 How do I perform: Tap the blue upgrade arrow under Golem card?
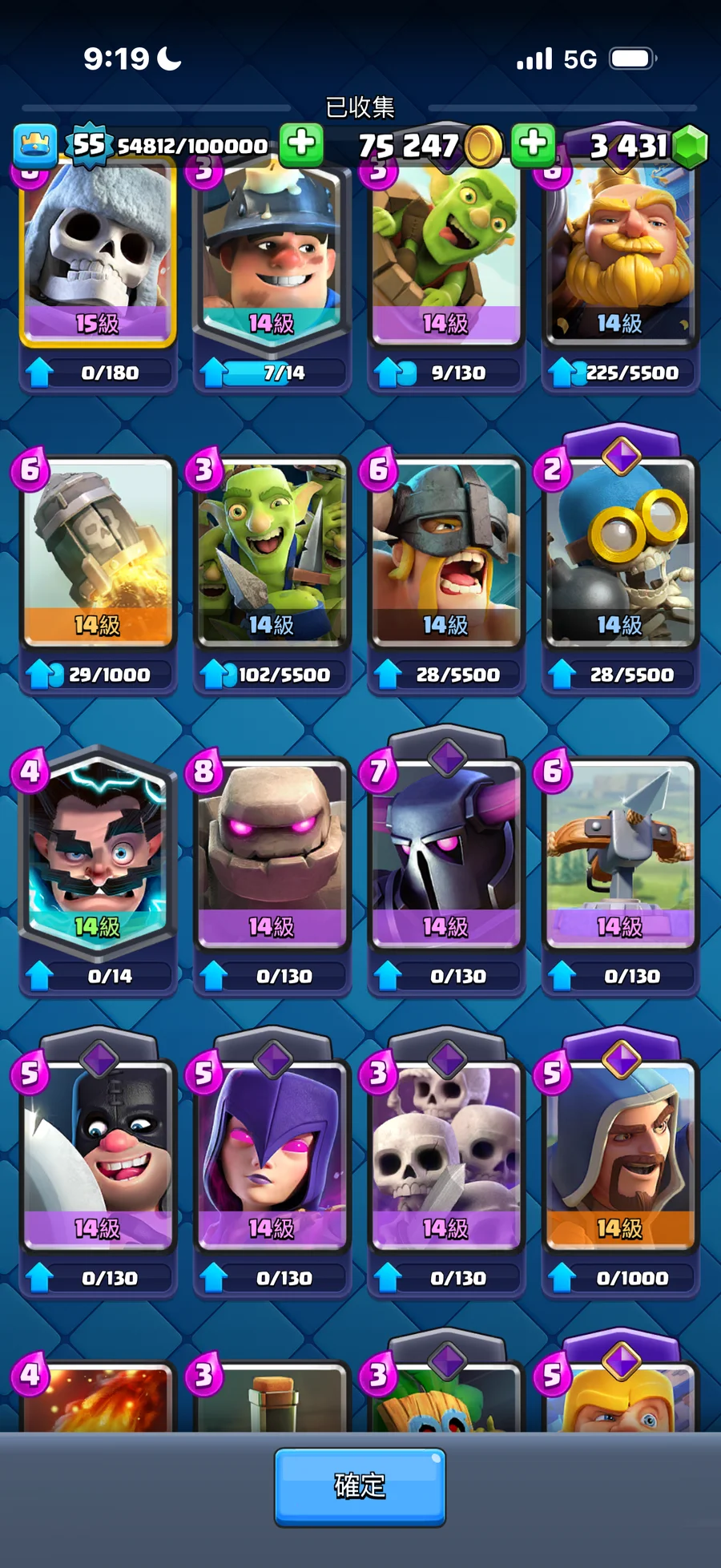(x=213, y=975)
